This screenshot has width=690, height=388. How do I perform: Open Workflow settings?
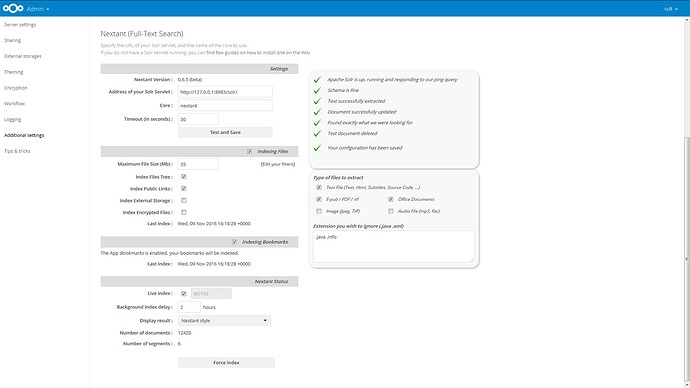pyautogui.click(x=15, y=104)
